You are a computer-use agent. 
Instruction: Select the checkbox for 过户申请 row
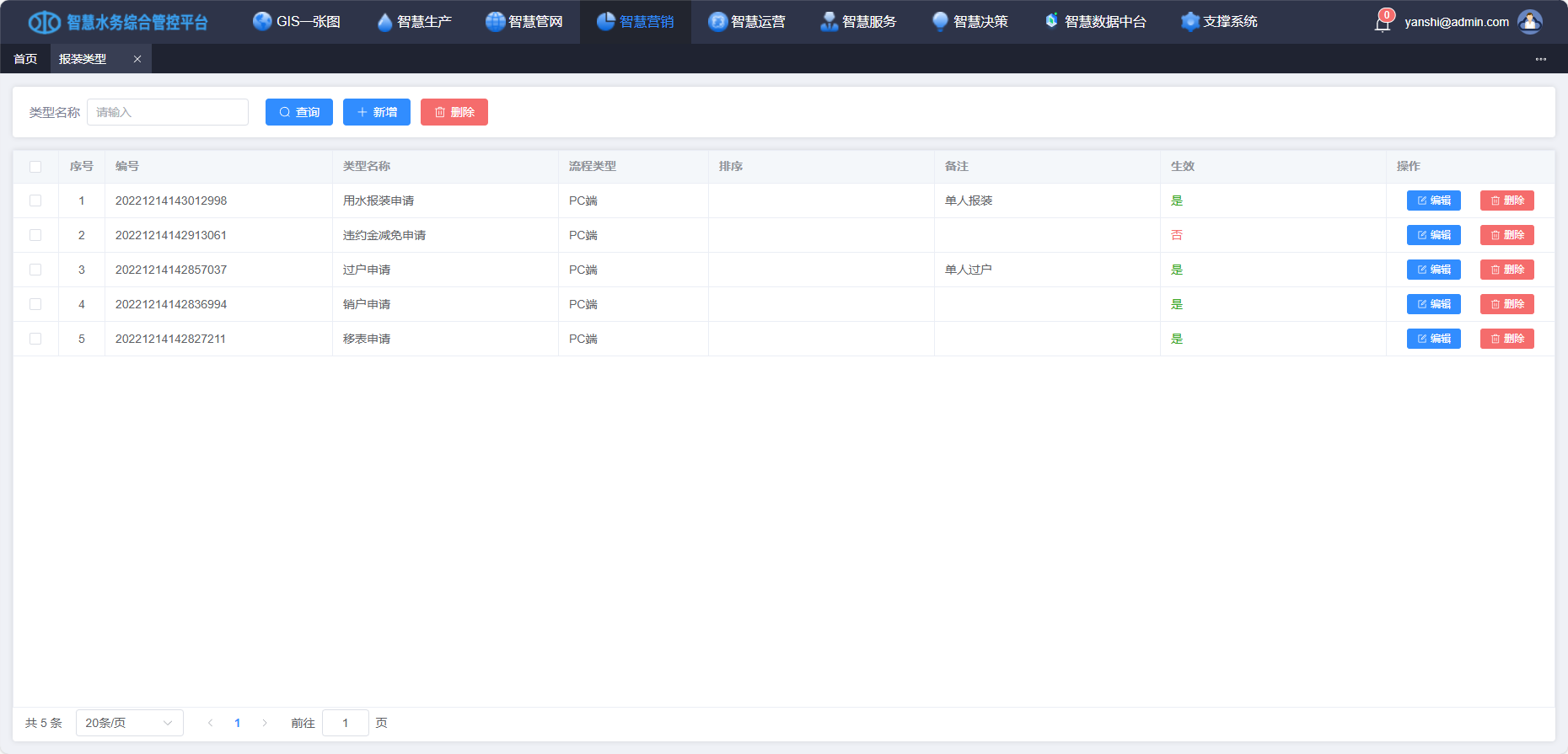click(35, 270)
